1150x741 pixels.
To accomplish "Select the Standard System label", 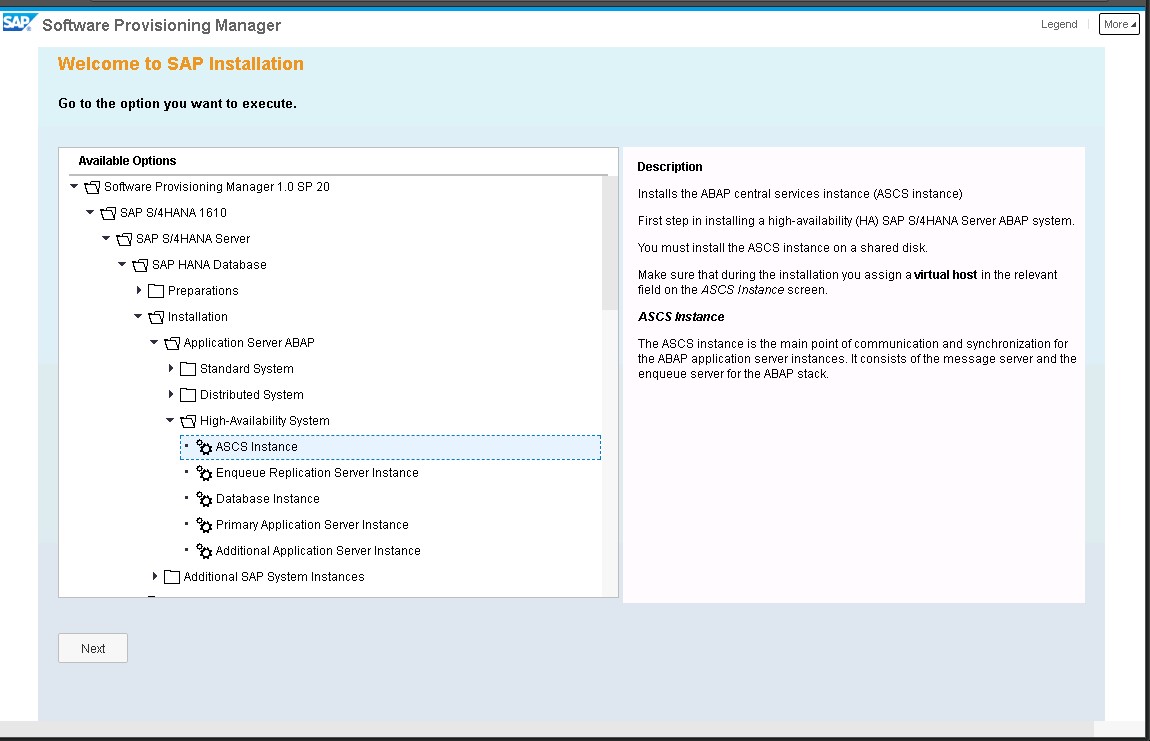I will point(246,369).
